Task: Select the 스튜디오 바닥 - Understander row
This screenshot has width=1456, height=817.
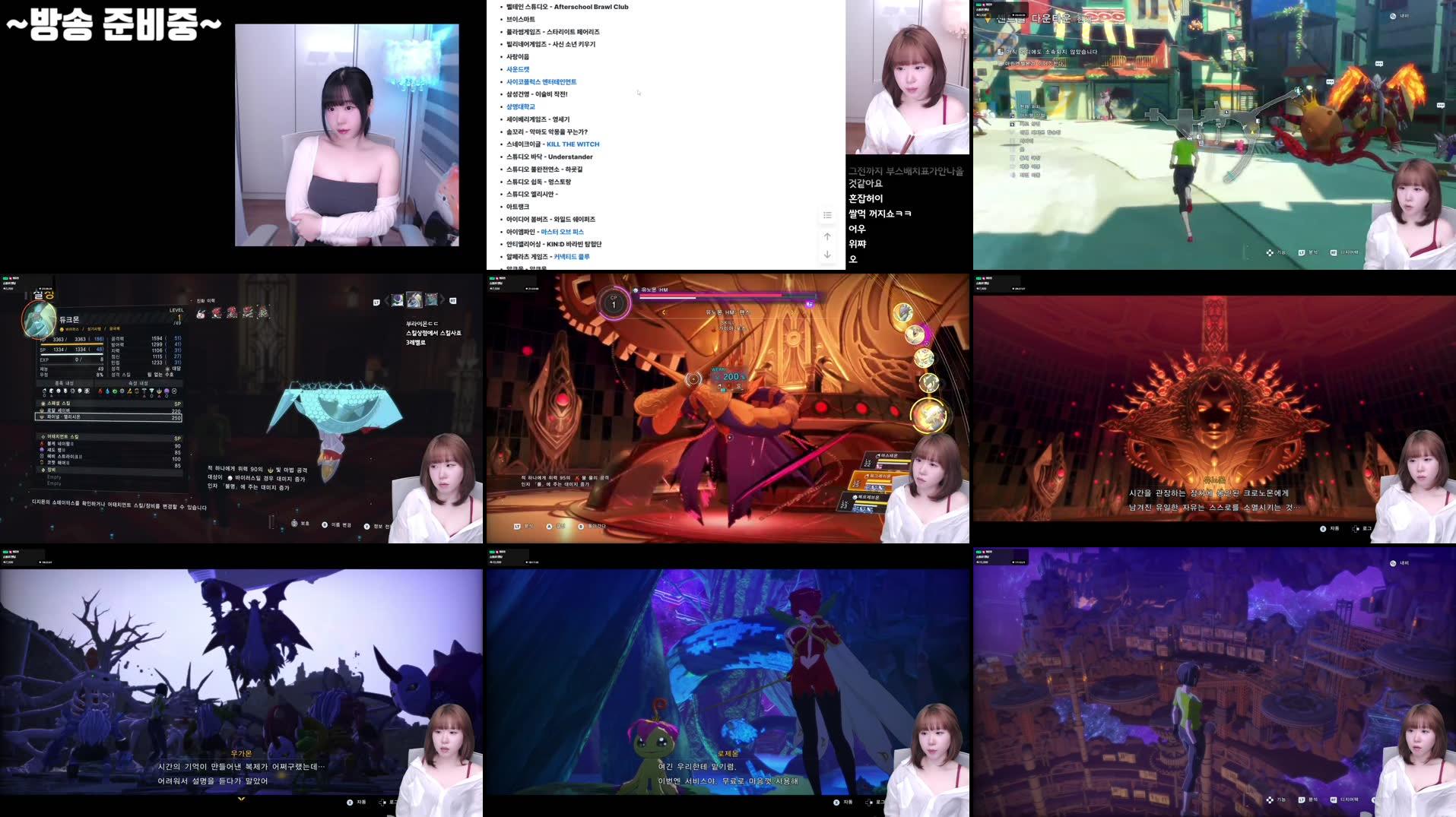Action: (x=550, y=157)
